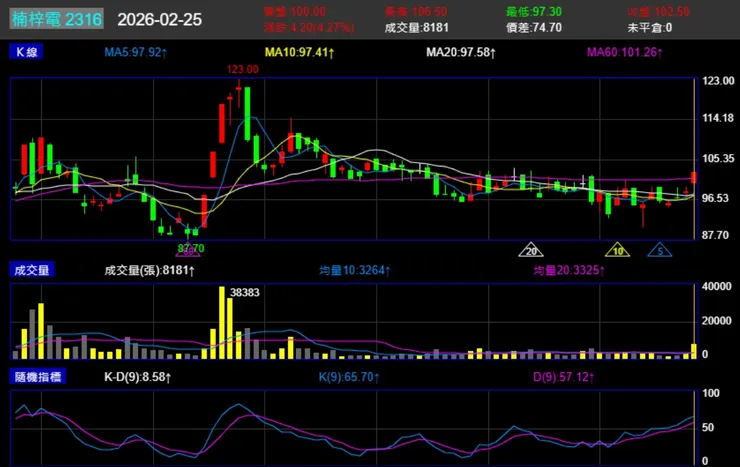This screenshot has width=740, height=467.
Task: Click the 50 value on stochastic axis
Action: tap(707, 427)
